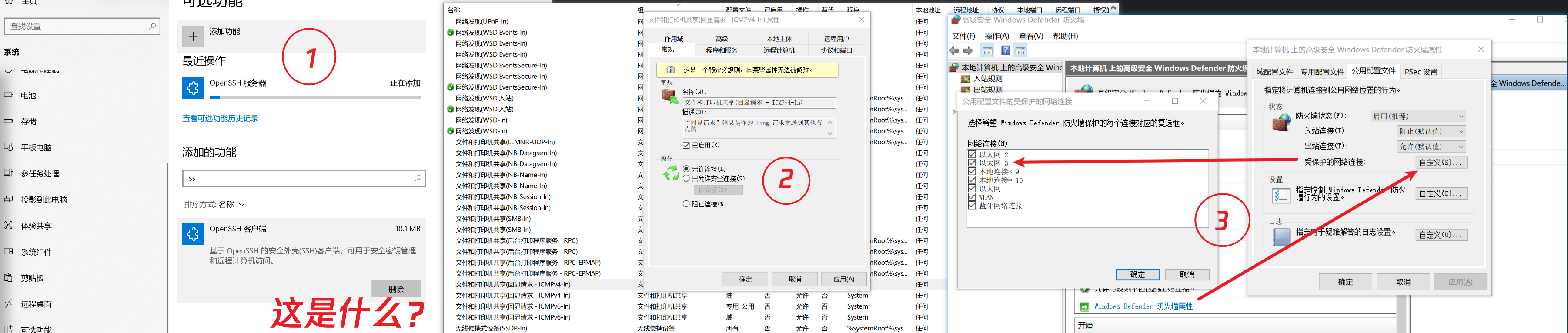Switch to the 协议和端口 tab
This screenshot has height=333, width=1568.
pyautogui.click(x=836, y=50)
